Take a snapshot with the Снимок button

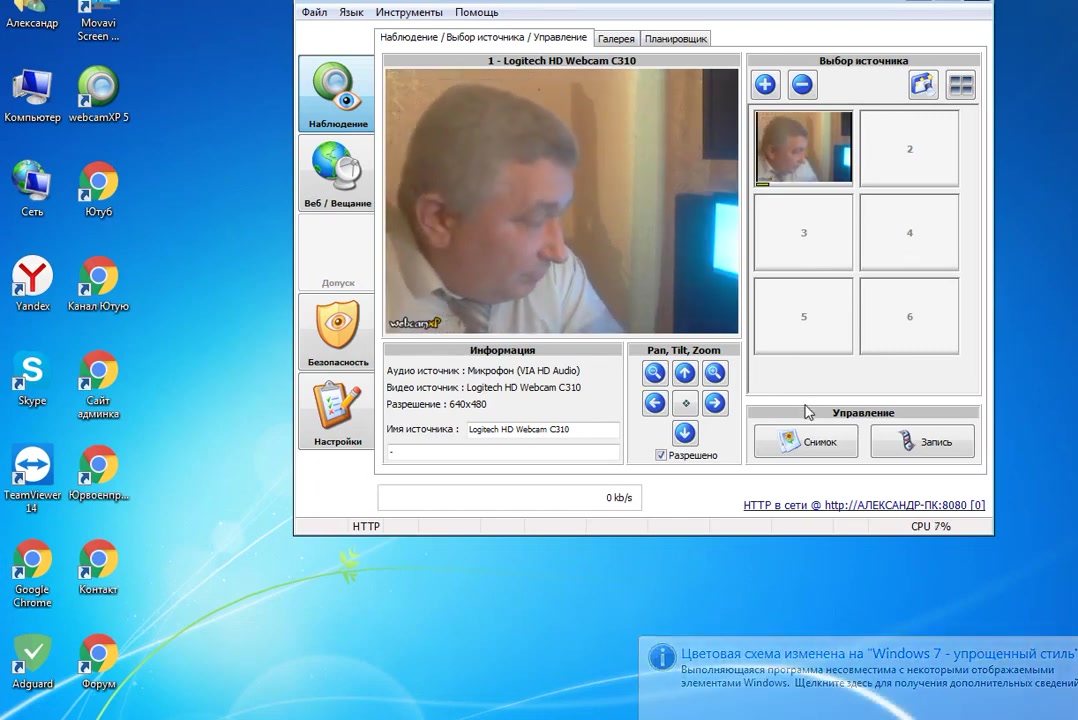pyautogui.click(x=806, y=441)
